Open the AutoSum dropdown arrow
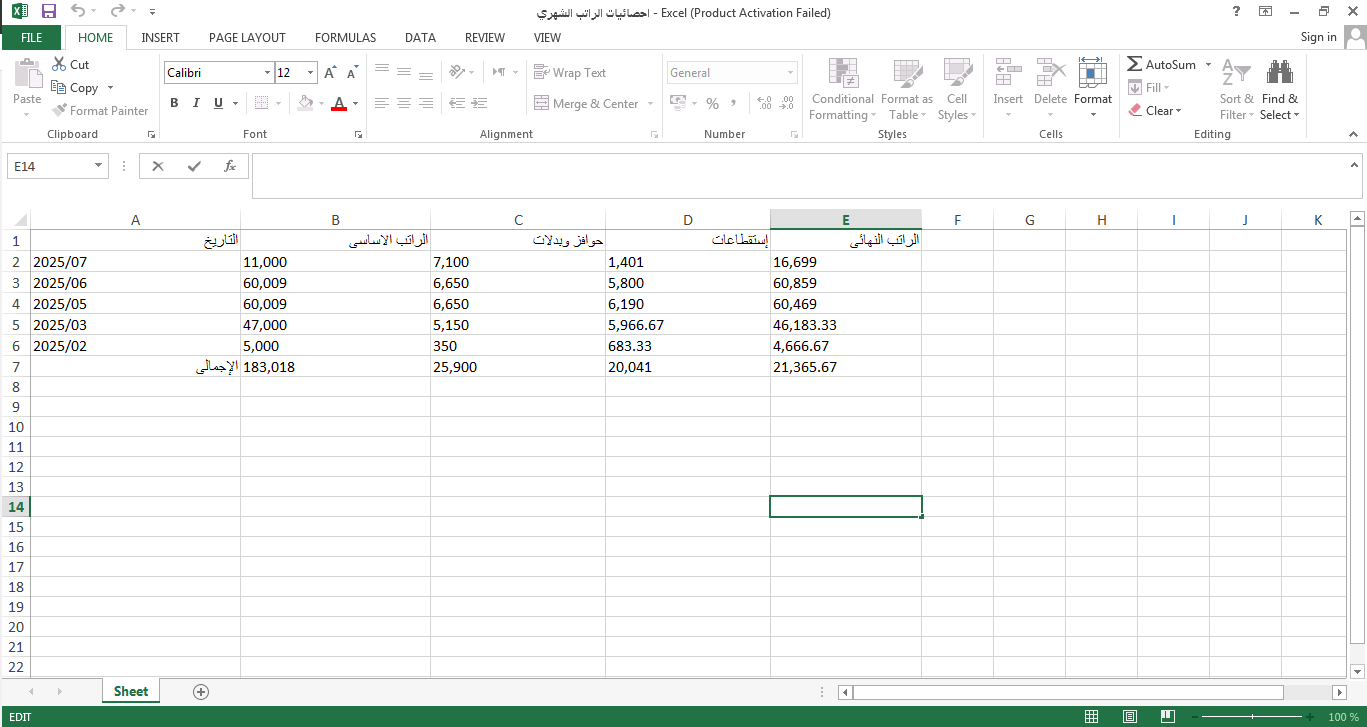The height and width of the screenshot is (727, 1367). click(1208, 64)
